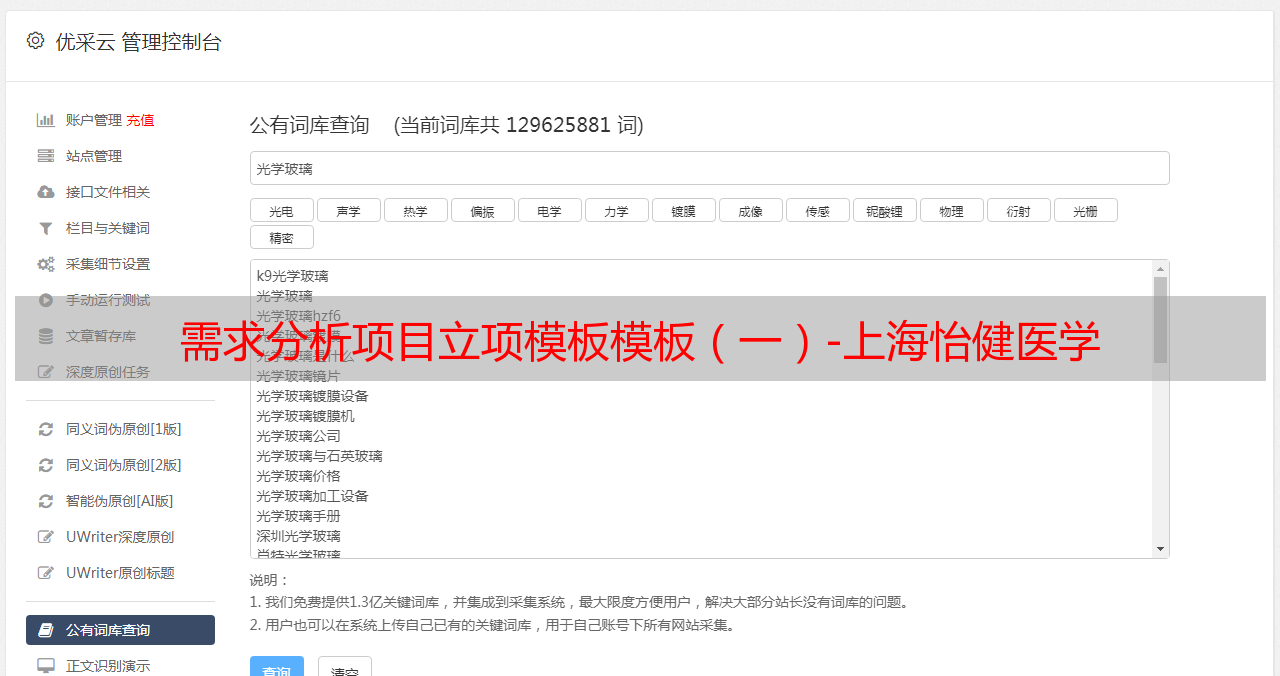This screenshot has height=676, width=1280.
Task: Select the 铌酸锂 tag button
Action: [x=885, y=210]
